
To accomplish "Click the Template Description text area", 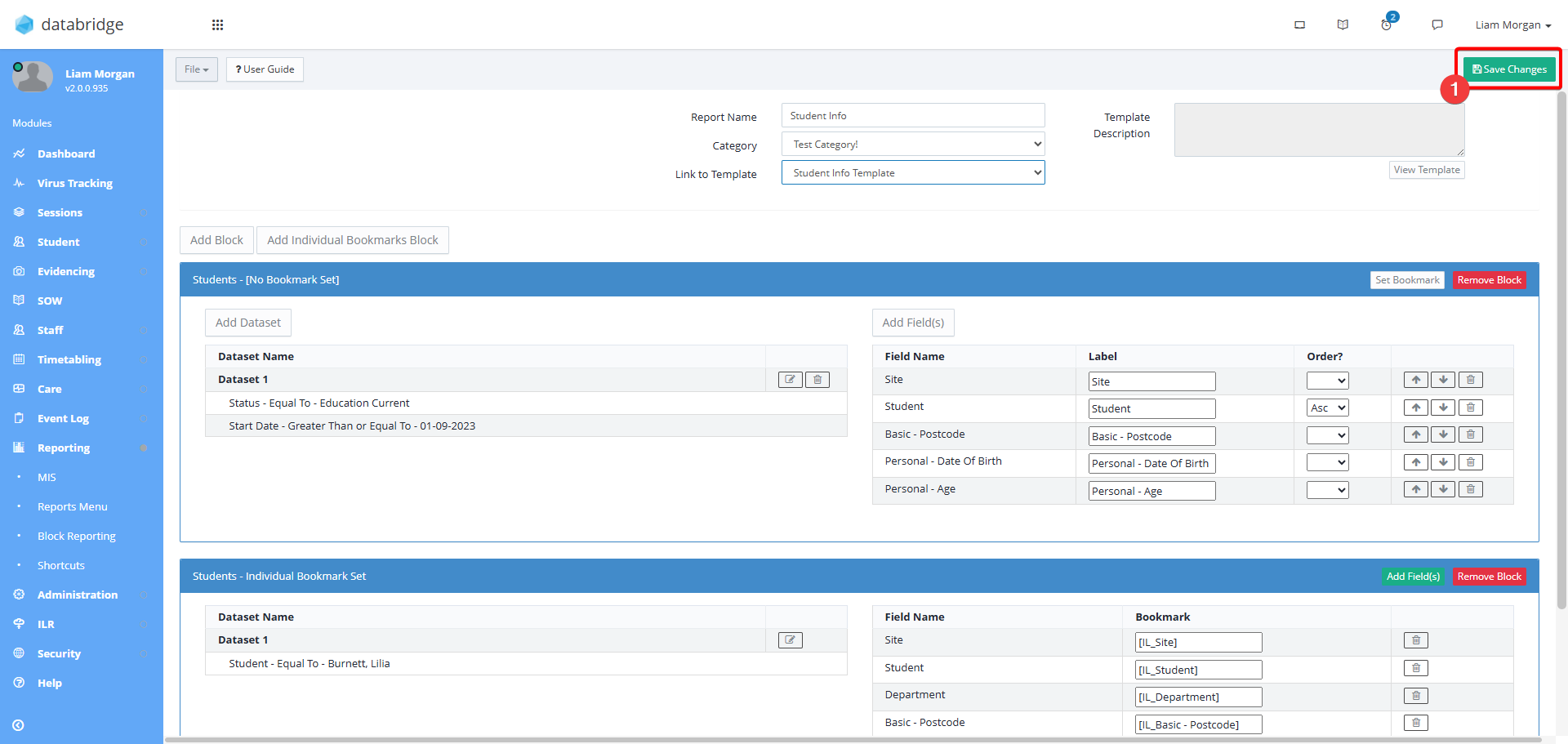I will tap(1319, 130).
